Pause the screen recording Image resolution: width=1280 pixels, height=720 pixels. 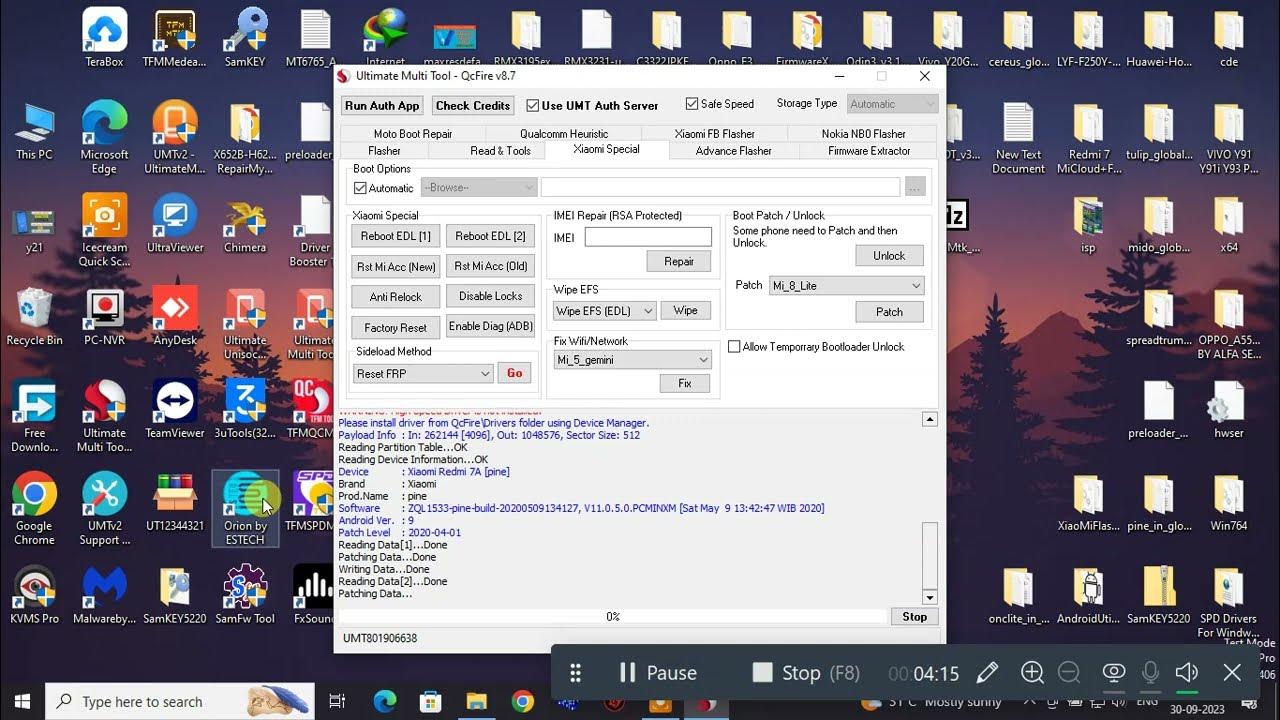click(657, 673)
